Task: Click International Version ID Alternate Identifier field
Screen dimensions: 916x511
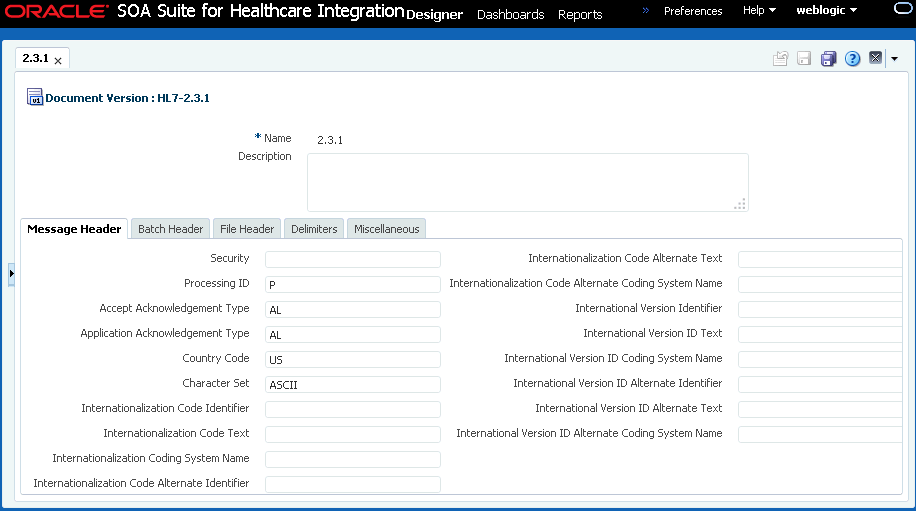Action: coord(820,385)
